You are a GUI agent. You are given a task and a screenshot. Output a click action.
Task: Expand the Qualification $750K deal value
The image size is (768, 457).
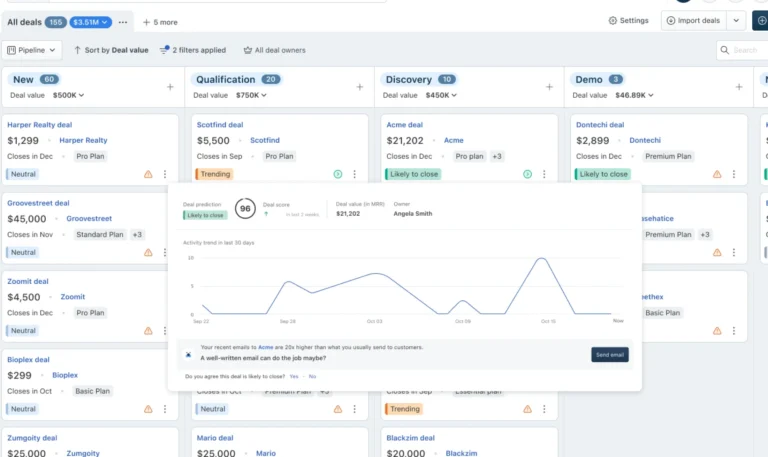tap(251, 95)
